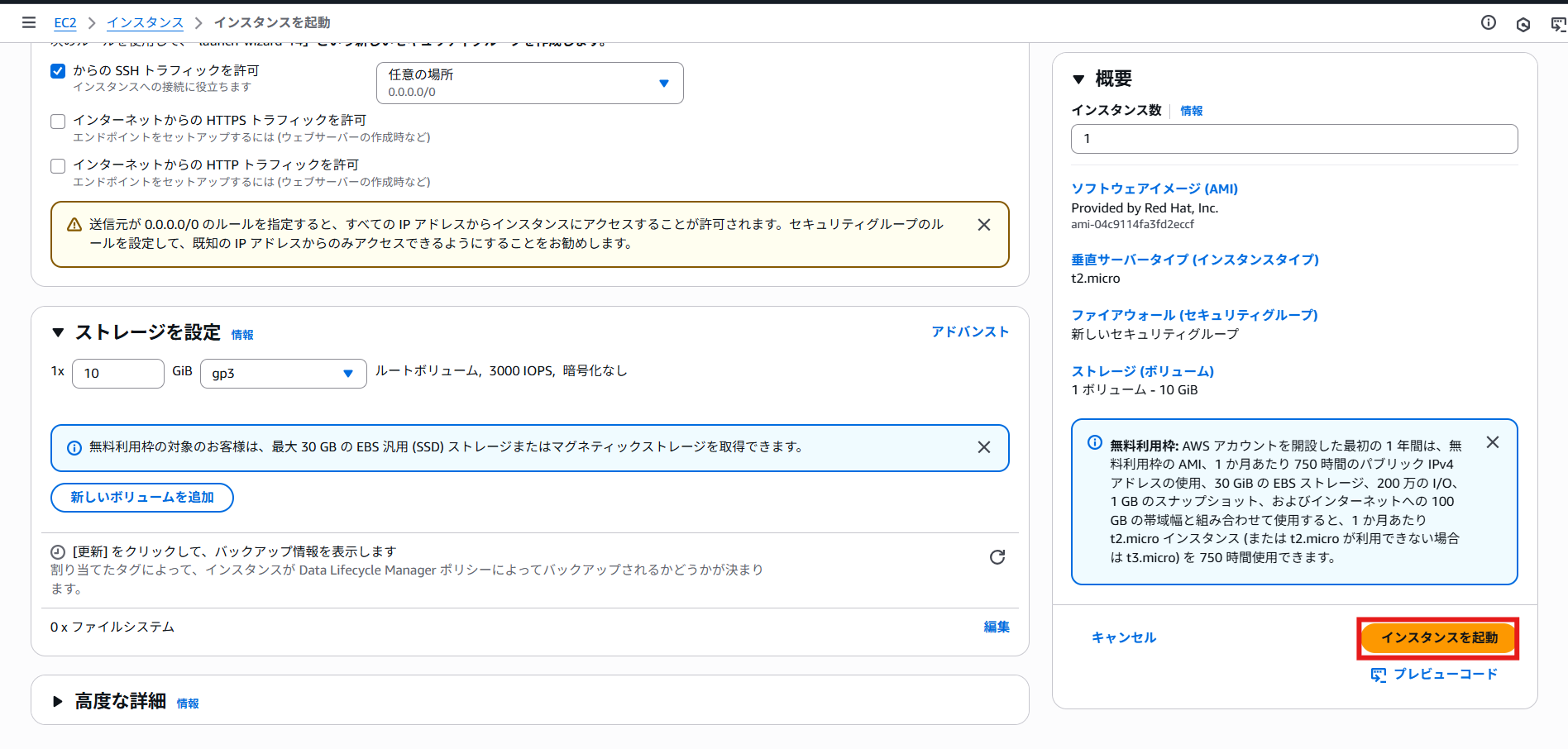The image size is (1568, 749).
Task: Click the 'インスタンスを起動' breadcrumb text
Action: [x=272, y=23]
